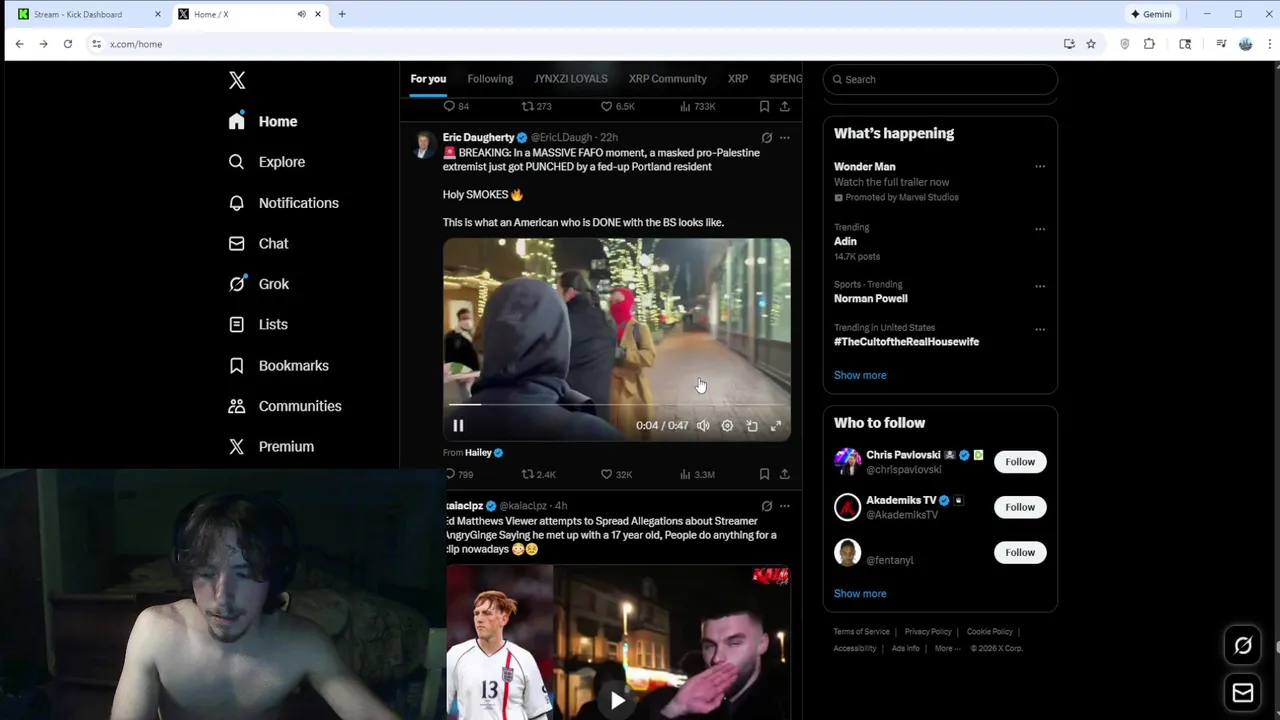Image resolution: width=1280 pixels, height=720 pixels.
Task: Open Hailey's profile link under video
Action: [478, 453]
